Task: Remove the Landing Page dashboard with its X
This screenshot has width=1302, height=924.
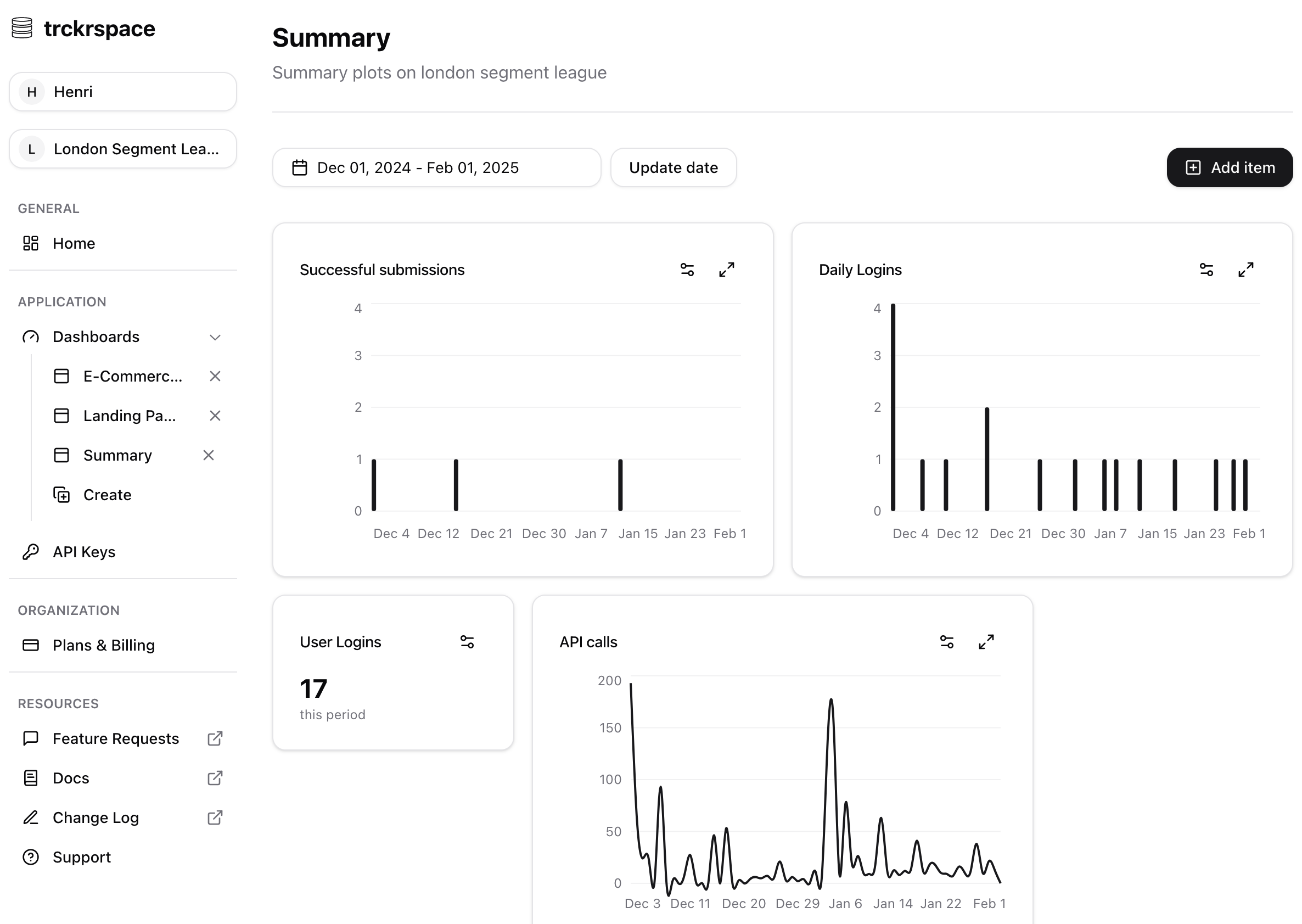Action: click(215, 416)
